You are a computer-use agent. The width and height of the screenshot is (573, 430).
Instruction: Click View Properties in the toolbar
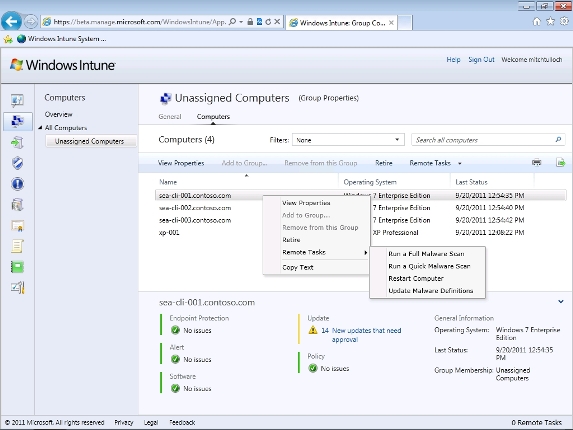181,163
